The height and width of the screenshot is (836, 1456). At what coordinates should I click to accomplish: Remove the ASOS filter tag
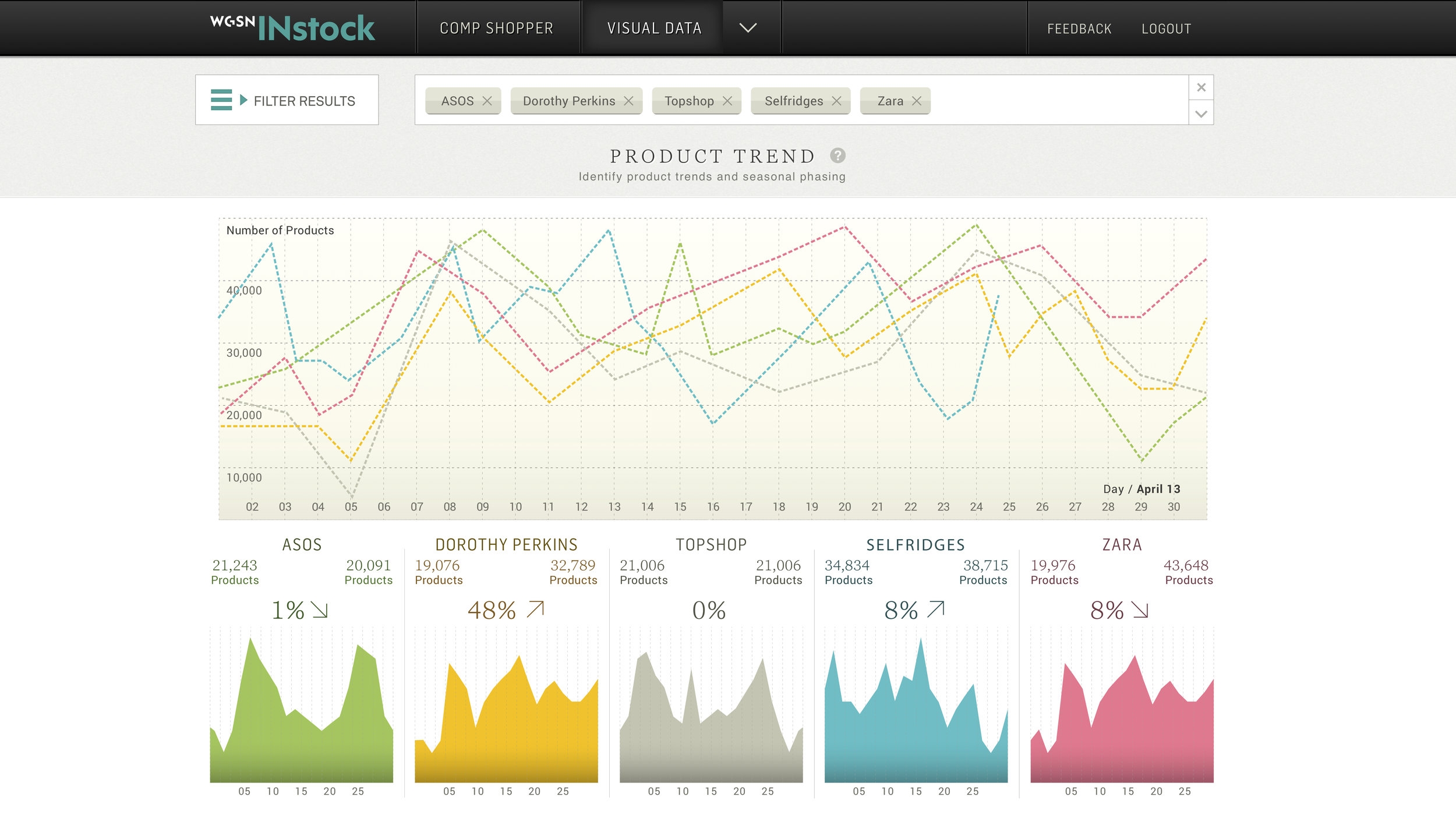click(x=487, y=101)
